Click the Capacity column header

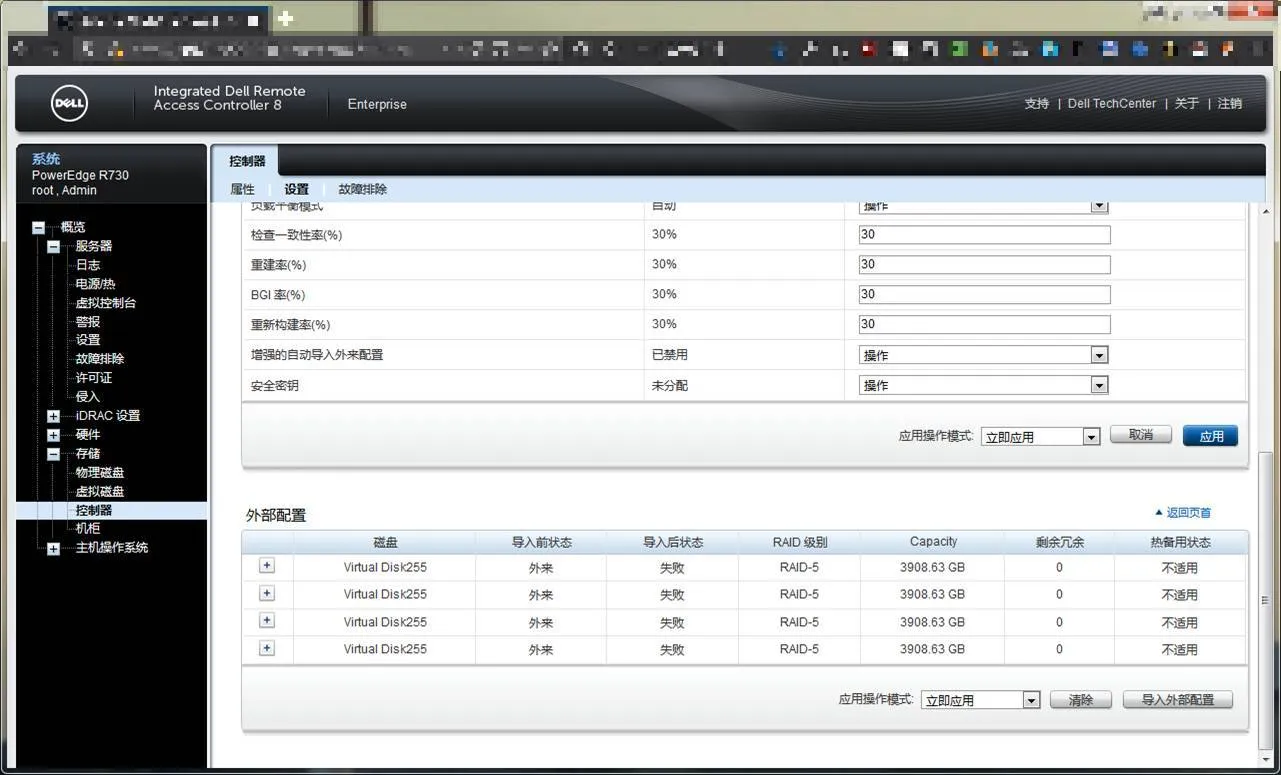click(x=933, y=542)
